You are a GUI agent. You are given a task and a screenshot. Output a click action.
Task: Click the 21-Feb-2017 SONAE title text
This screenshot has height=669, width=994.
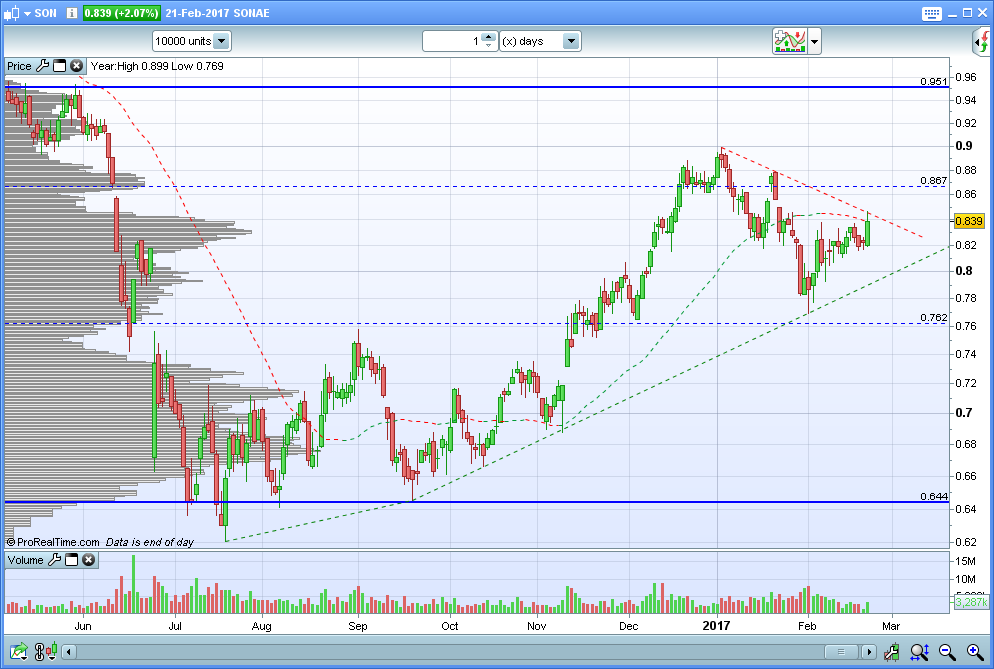click(217, 13)
